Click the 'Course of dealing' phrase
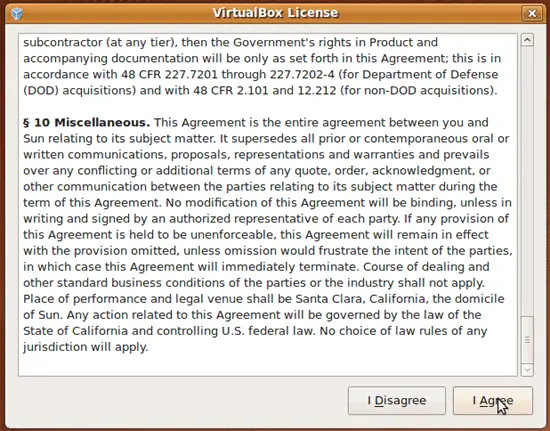This screenshot has width=550, height=431. (391, 267)
